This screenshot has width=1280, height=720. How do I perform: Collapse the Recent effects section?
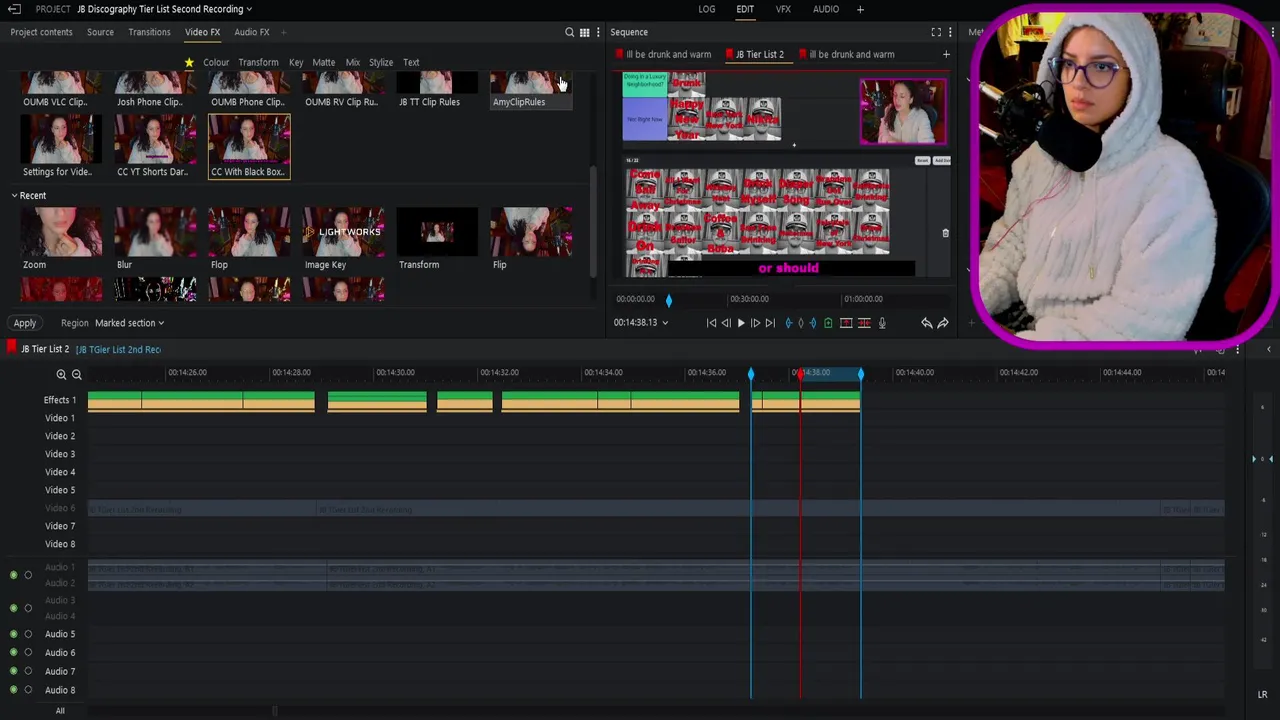click(14, 196)
